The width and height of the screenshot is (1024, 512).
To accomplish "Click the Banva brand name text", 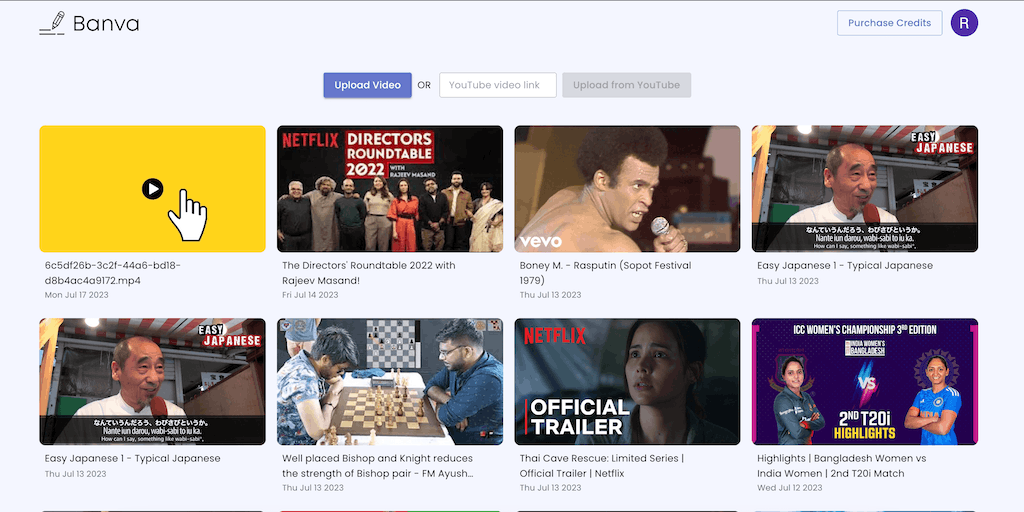I will pyautogui.click(x=106, y=24).
